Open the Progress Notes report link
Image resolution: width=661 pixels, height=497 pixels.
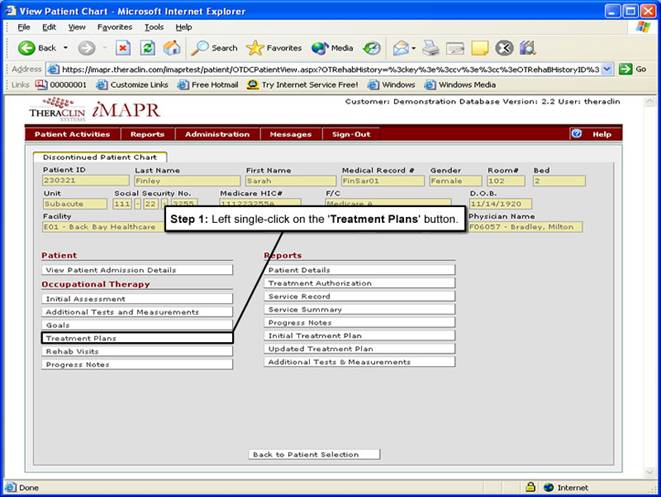(x=360, y=323)
